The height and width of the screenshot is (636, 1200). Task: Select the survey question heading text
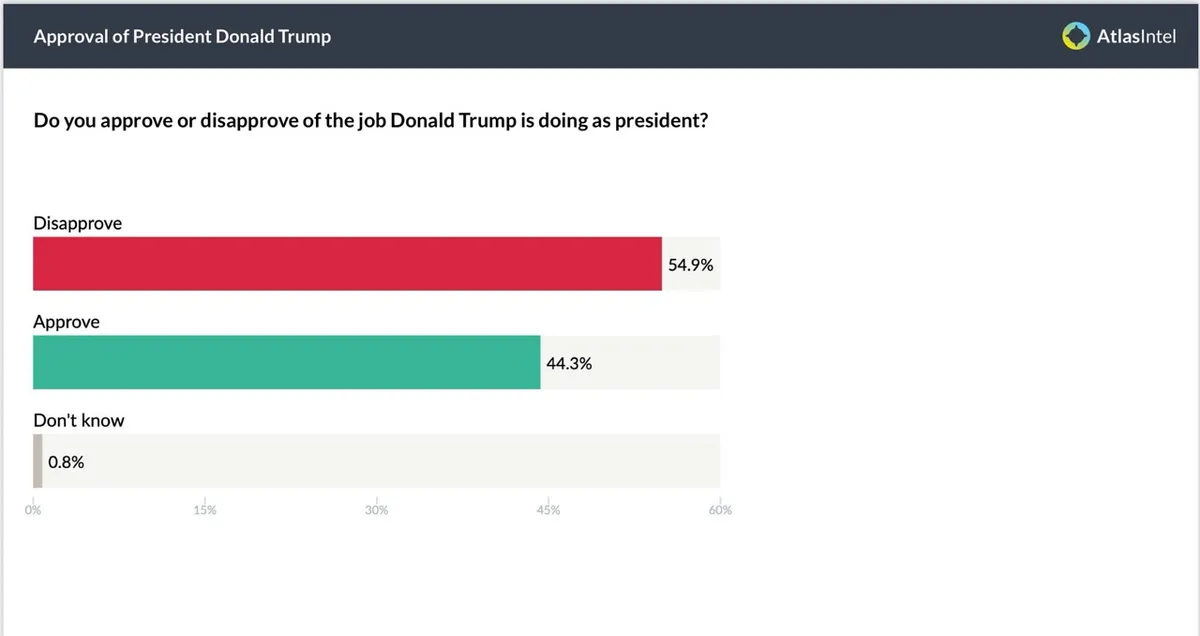tap(371, 122)
